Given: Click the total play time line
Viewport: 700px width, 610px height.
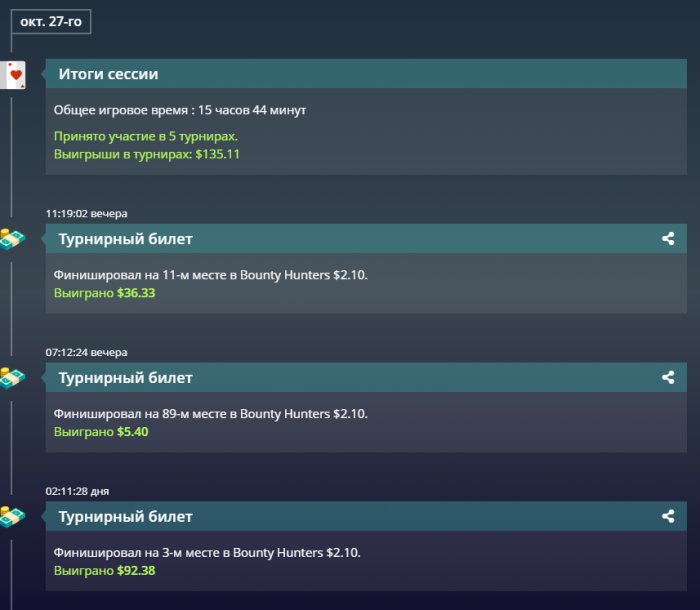Looking at the screenshot, I should click(180, 110).
